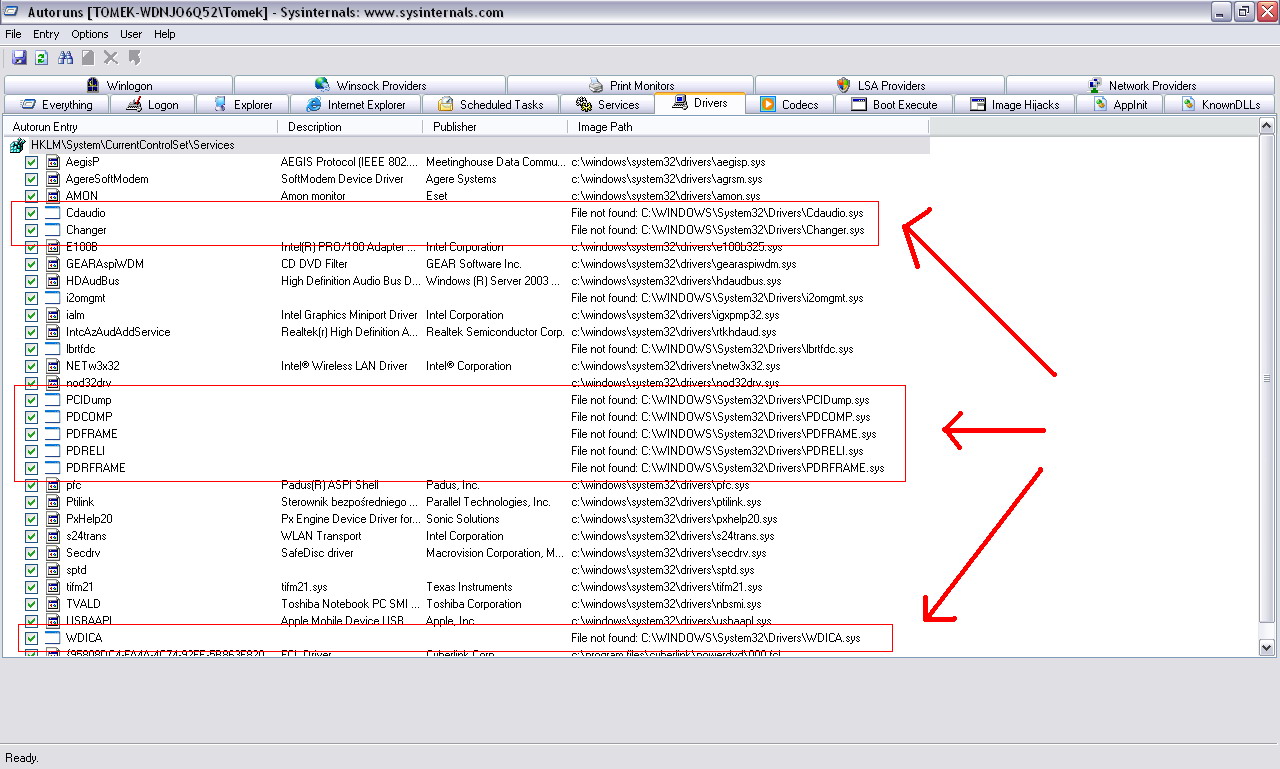Click the driver icon beside TVALD

pos(53,604)
